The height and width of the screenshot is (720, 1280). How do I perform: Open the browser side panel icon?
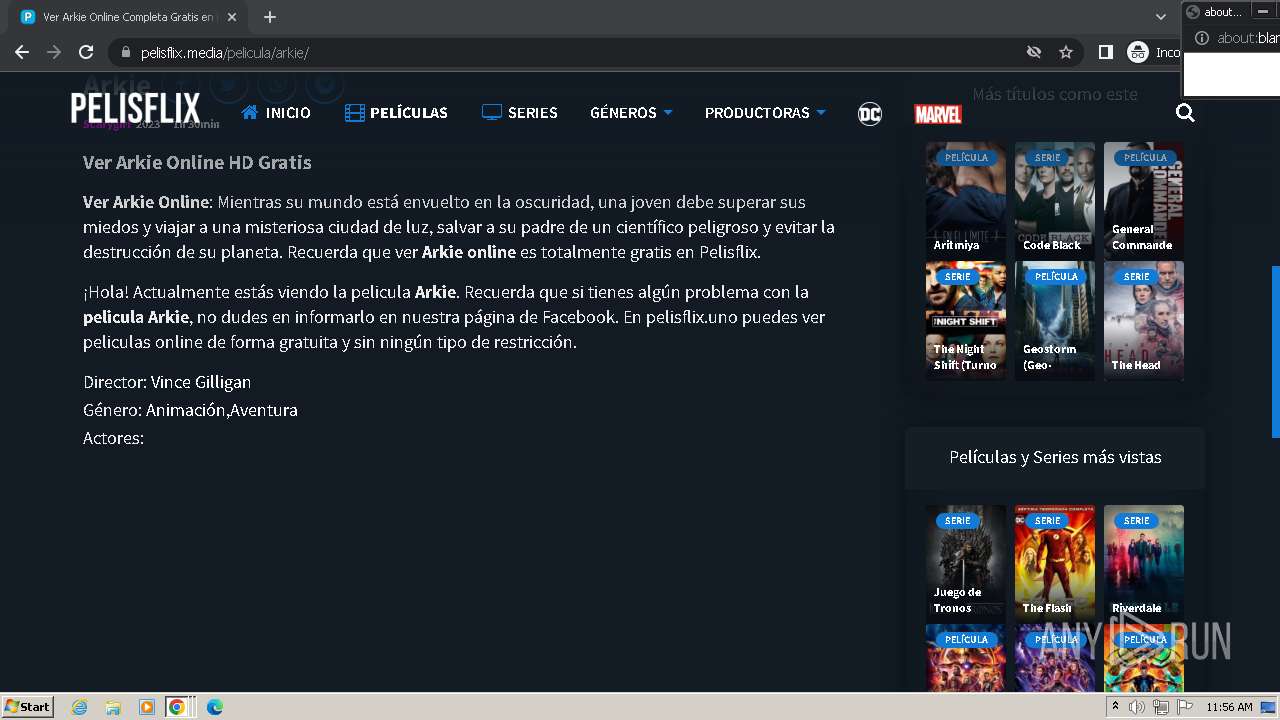pos(1105,52)
